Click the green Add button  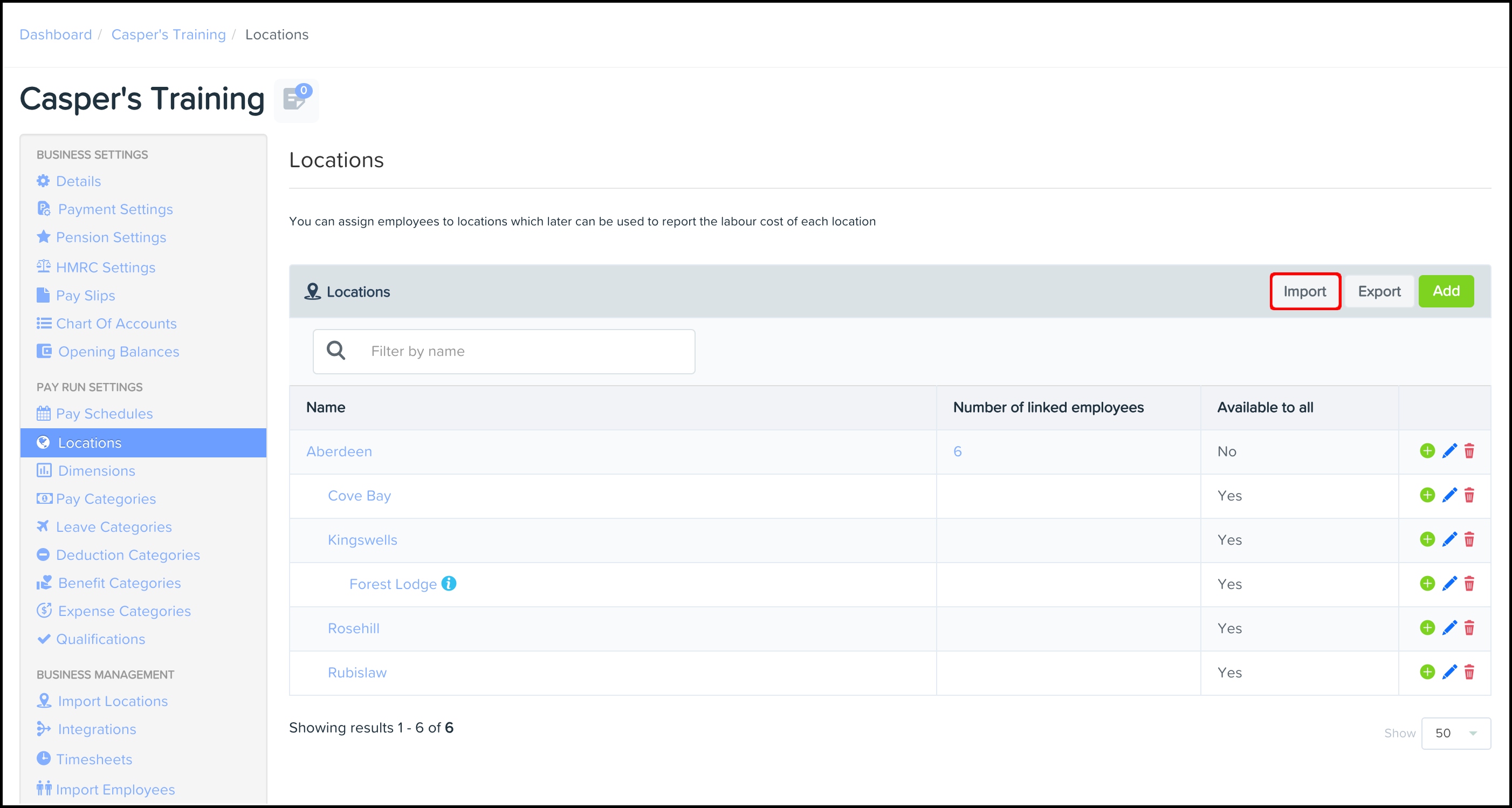1445,292
